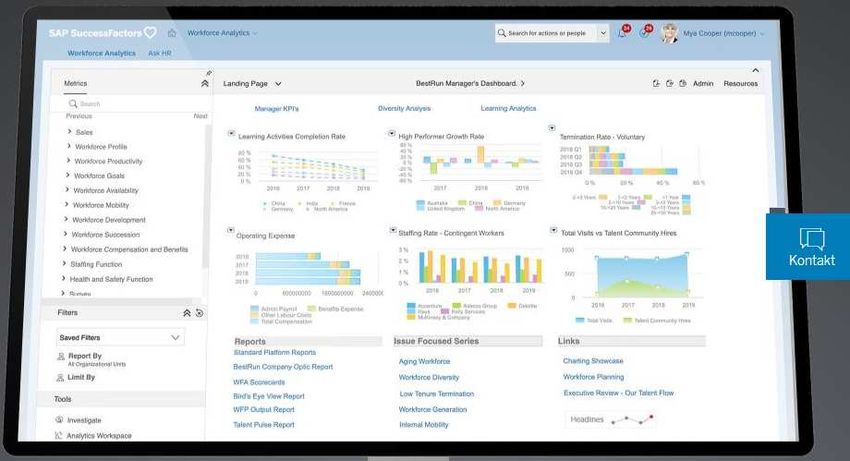Viewport: 850px width, 461px height.
Task: Click the SAP SuccessFactors heart logo
Action: pos(150,33)
